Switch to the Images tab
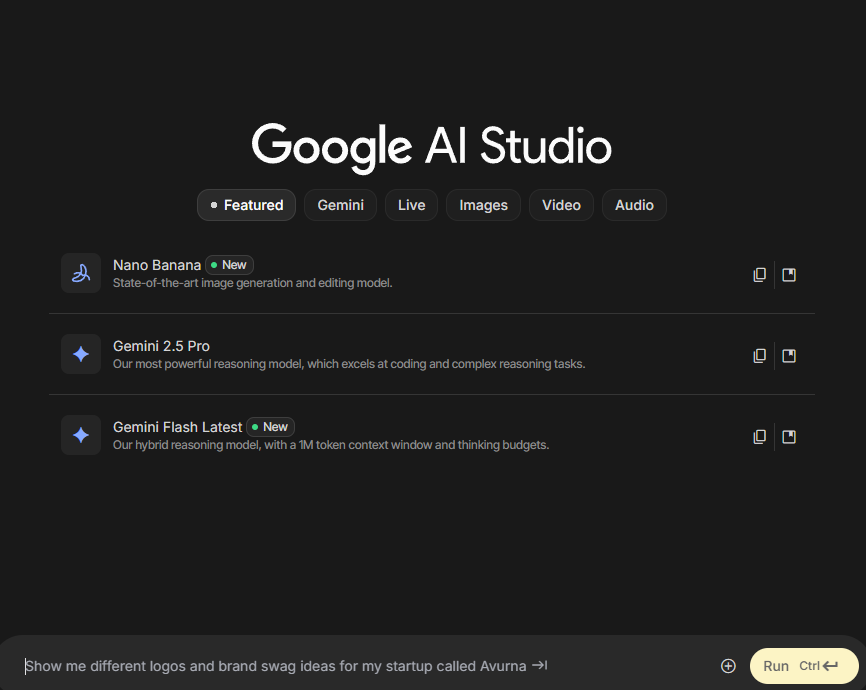Image resolution: width=866 pixels, height=690 pixels. pyautogui.click(x=483, y=205)
